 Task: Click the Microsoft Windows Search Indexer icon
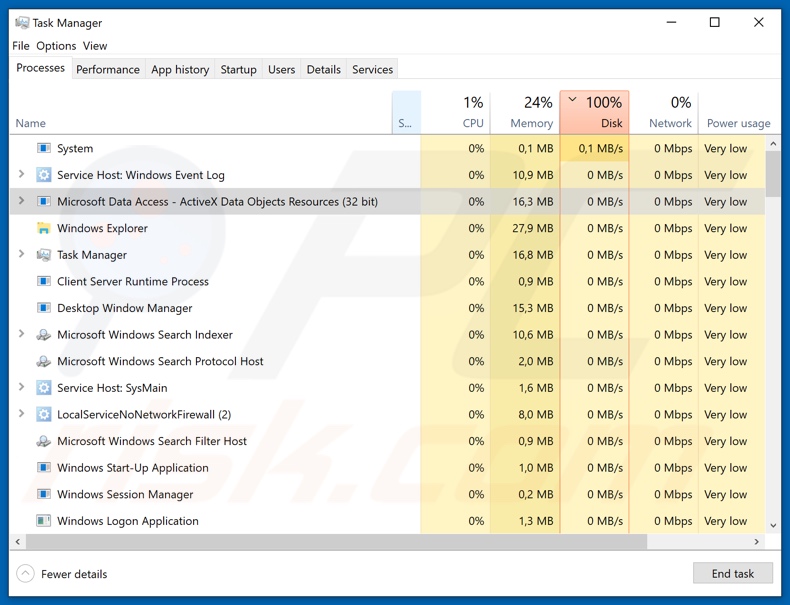click(44, 334)
